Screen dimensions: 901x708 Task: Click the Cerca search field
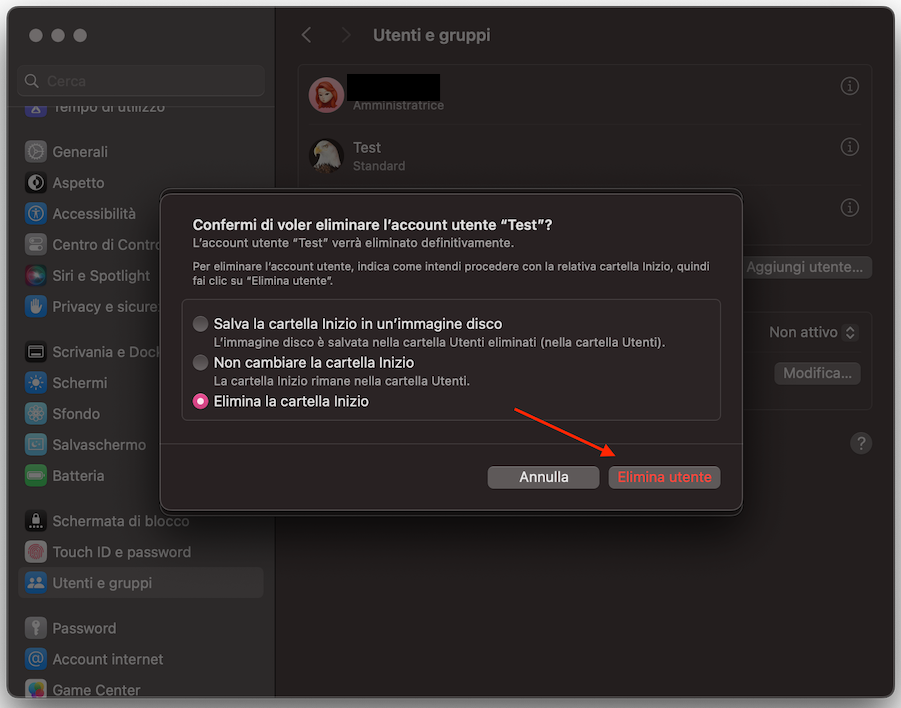pos(140,80)
